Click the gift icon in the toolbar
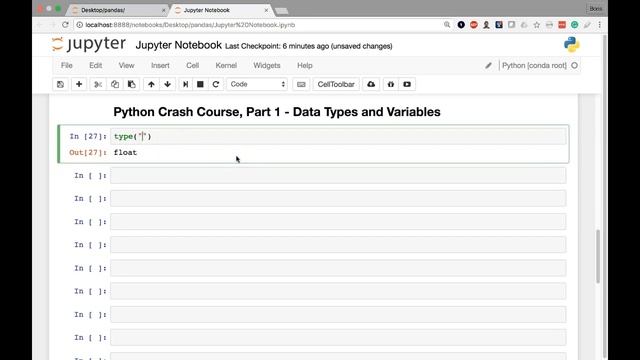The image size is (640, 360). click(391, 84)
